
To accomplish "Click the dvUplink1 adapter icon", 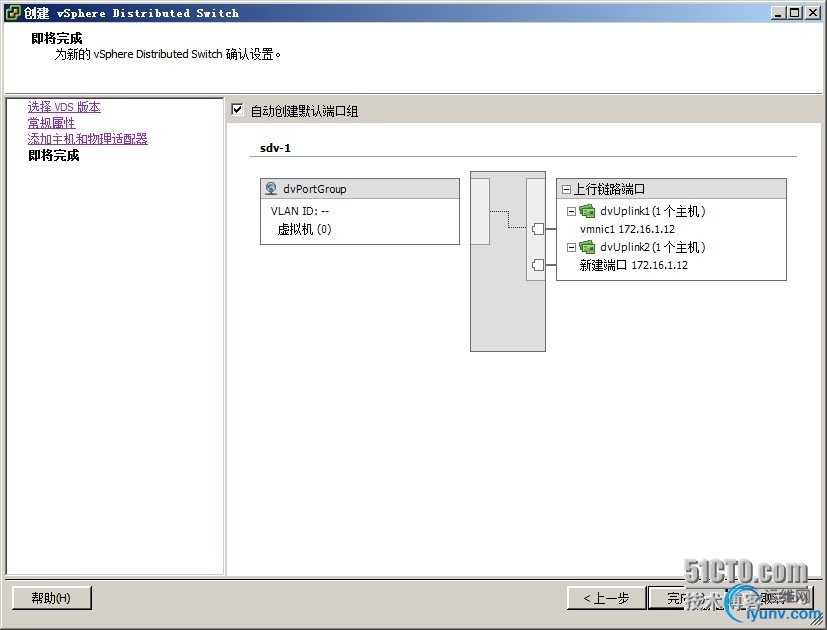I will (587, 211).
